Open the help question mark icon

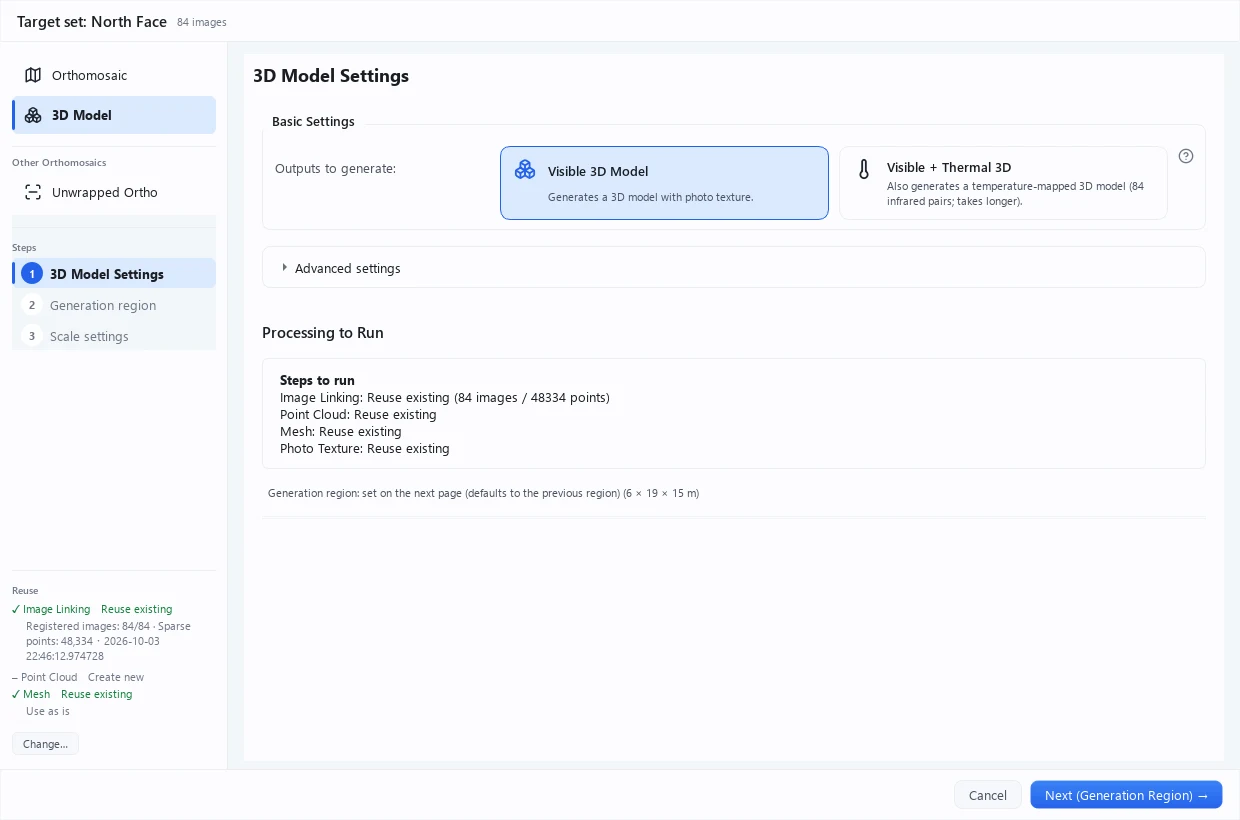(x=1186, y=156)
